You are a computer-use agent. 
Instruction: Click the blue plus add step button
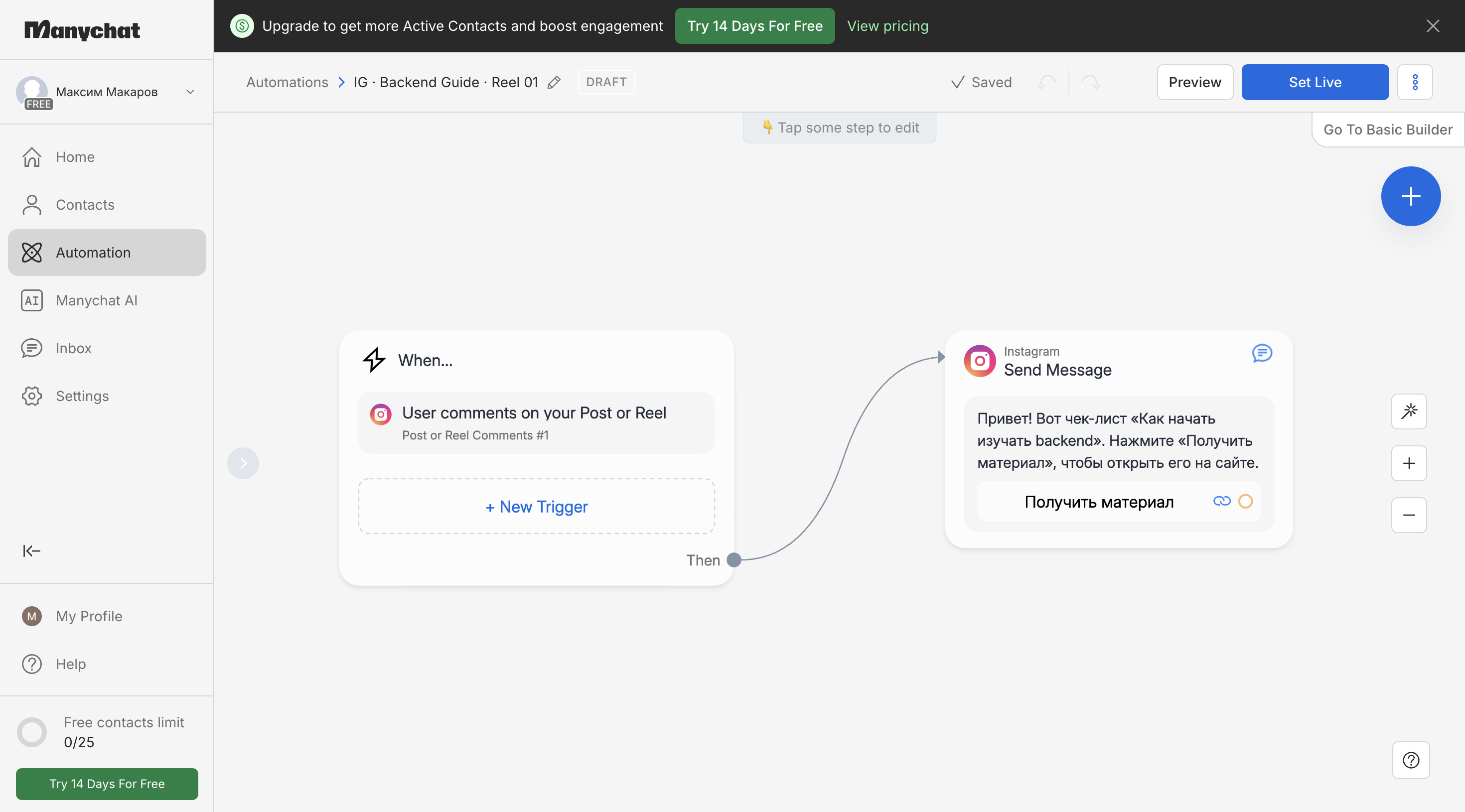click(x=1410, y=196)
